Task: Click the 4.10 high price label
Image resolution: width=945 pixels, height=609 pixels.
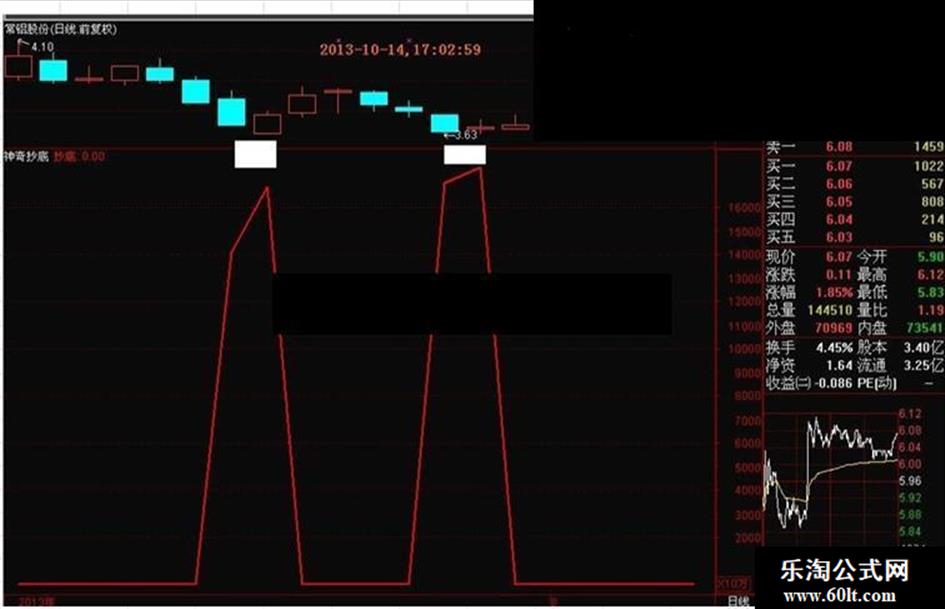Action: (x=42, y=47)
